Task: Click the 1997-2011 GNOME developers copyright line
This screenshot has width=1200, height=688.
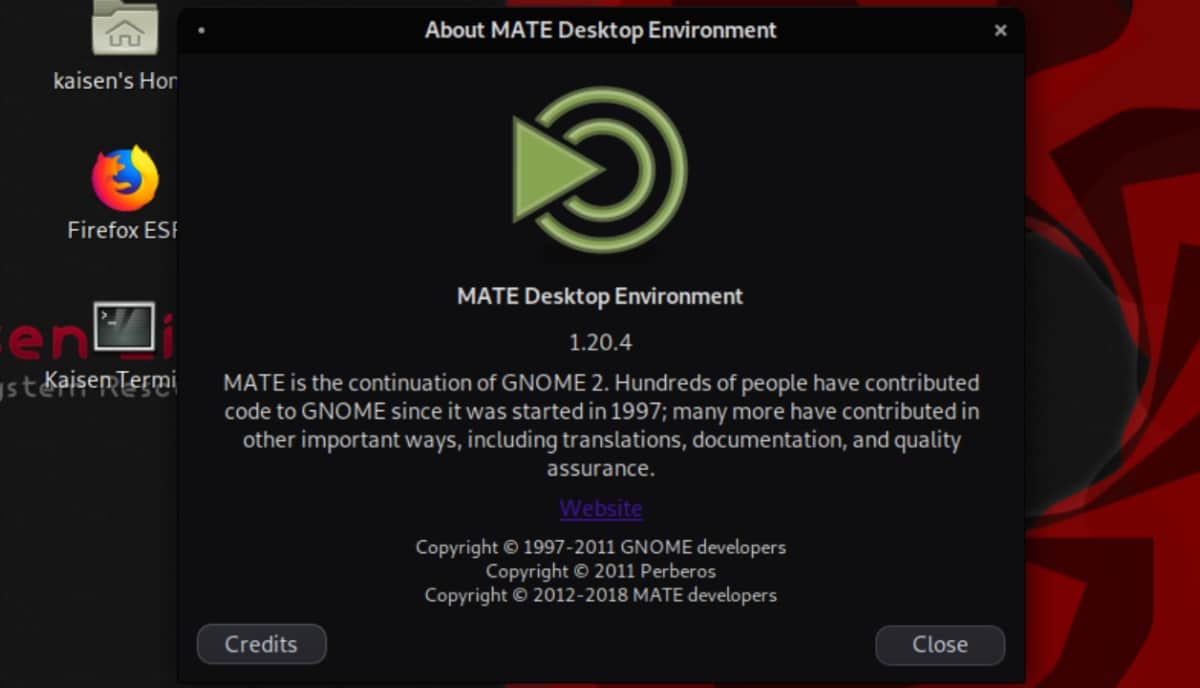Action: tap(600, 548)
